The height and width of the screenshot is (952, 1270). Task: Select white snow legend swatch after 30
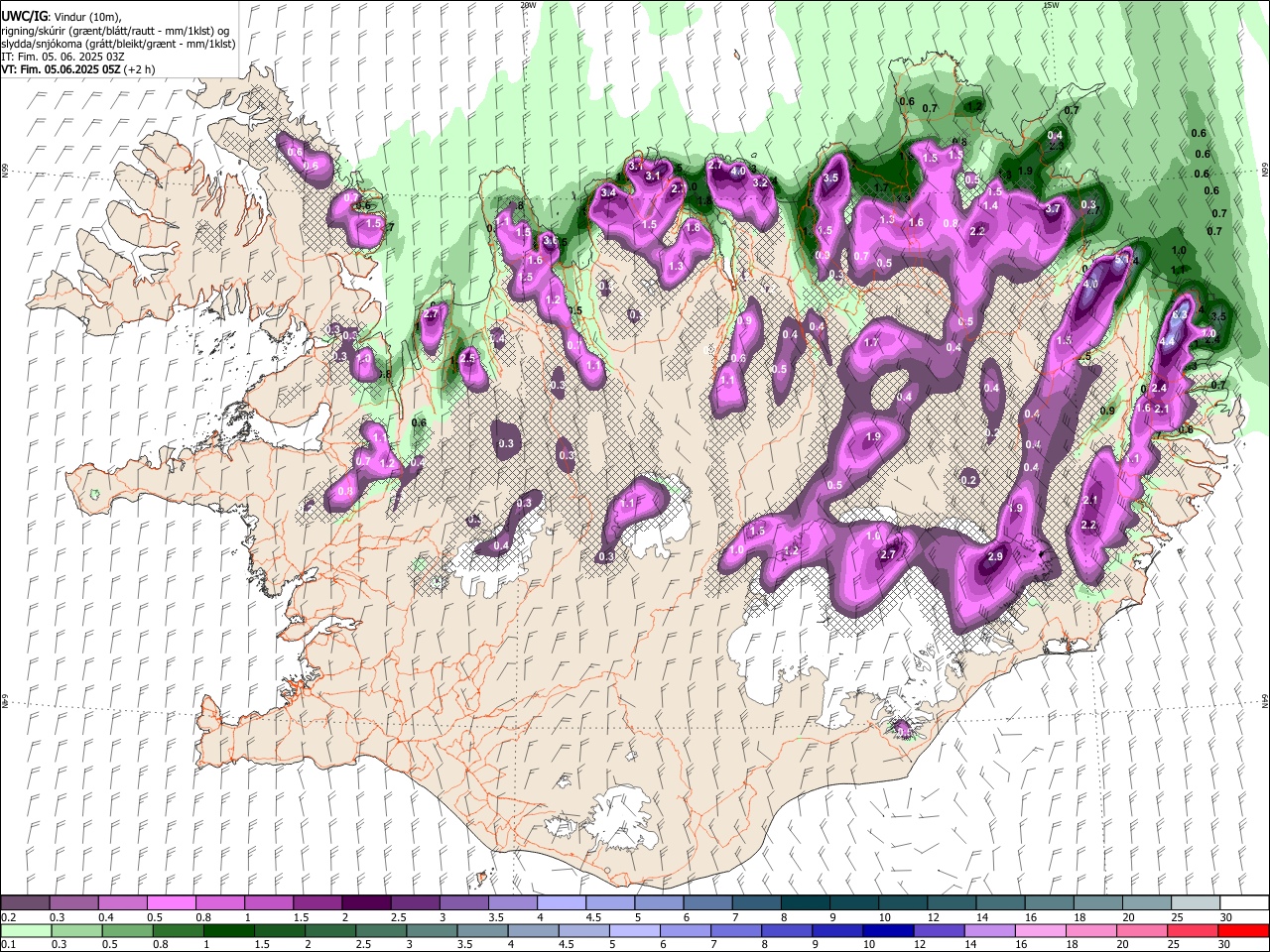(x=1244, y=903)
